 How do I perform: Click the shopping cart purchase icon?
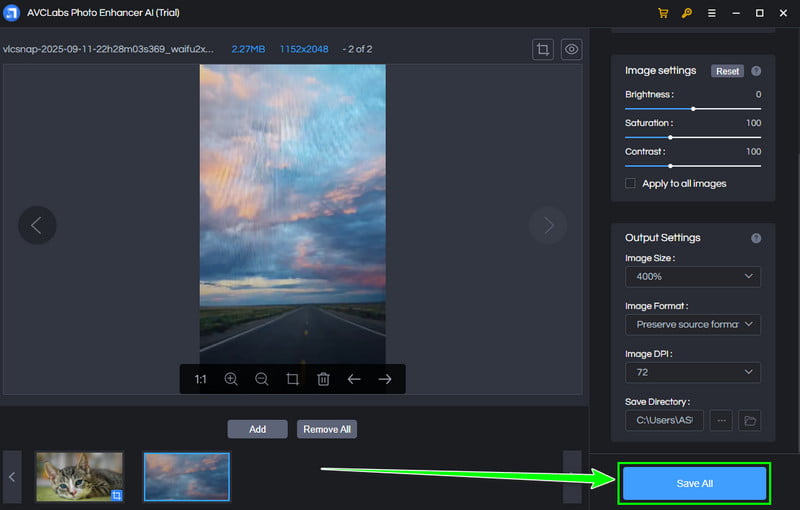pyautogui.click(x=663, y=13)
